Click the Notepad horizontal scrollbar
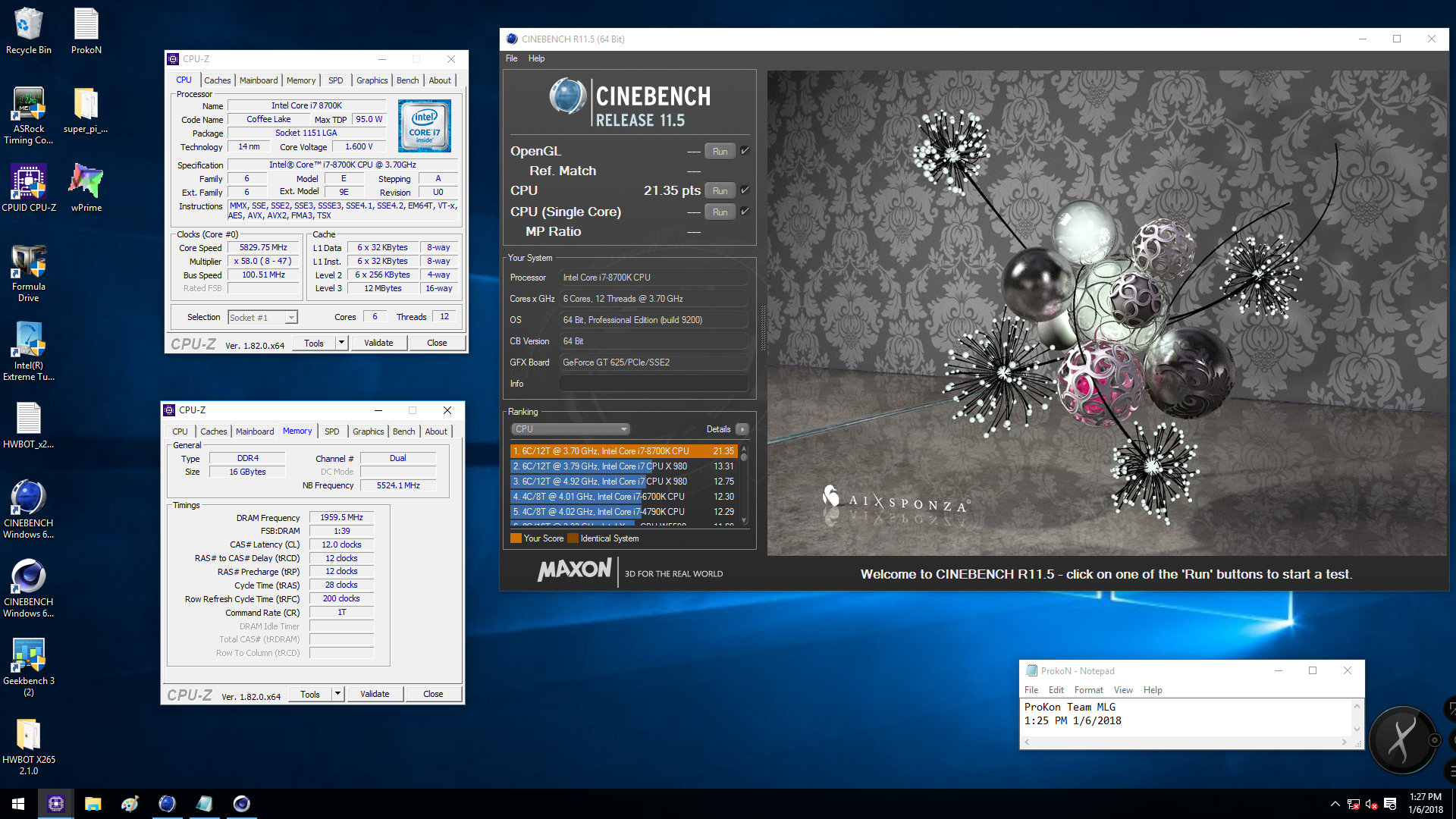1456x819 pixels. coord(1187,742)
